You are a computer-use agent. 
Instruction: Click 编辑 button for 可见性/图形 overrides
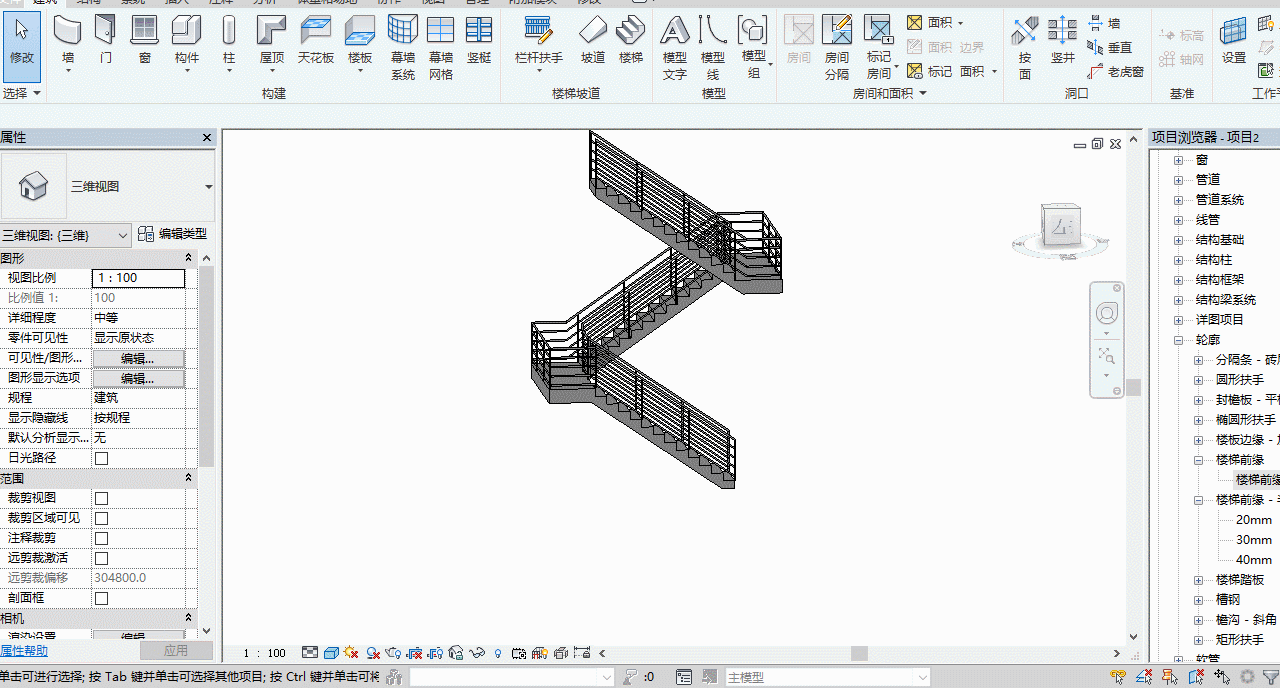click(x=138, y=358)
